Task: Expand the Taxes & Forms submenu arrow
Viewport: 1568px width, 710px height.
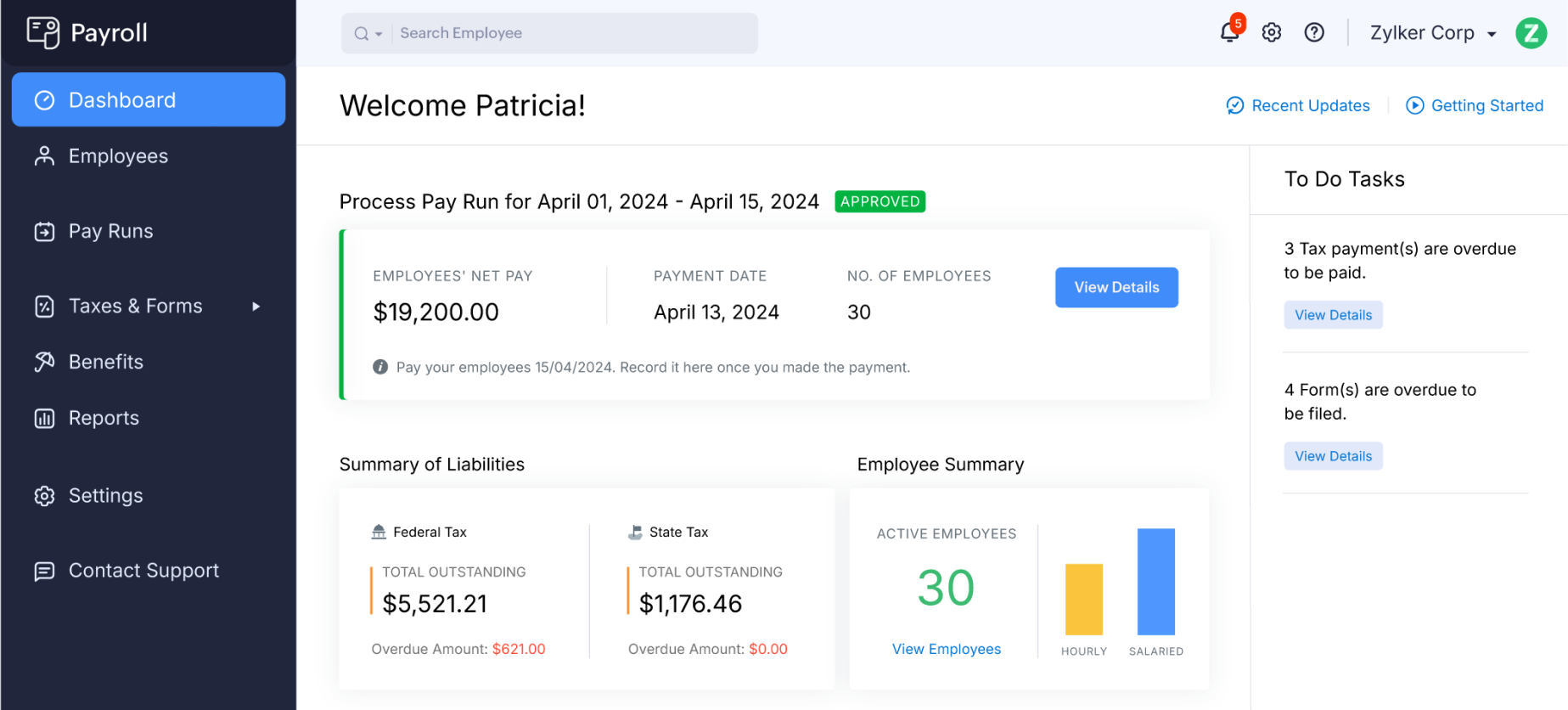Action: click(256, 306)
